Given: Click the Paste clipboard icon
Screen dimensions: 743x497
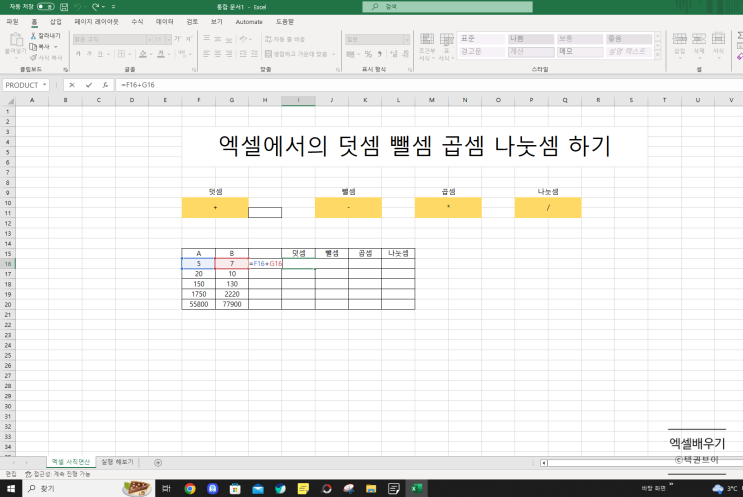Looking at the screenshot, I should click(x=16, y=40).
